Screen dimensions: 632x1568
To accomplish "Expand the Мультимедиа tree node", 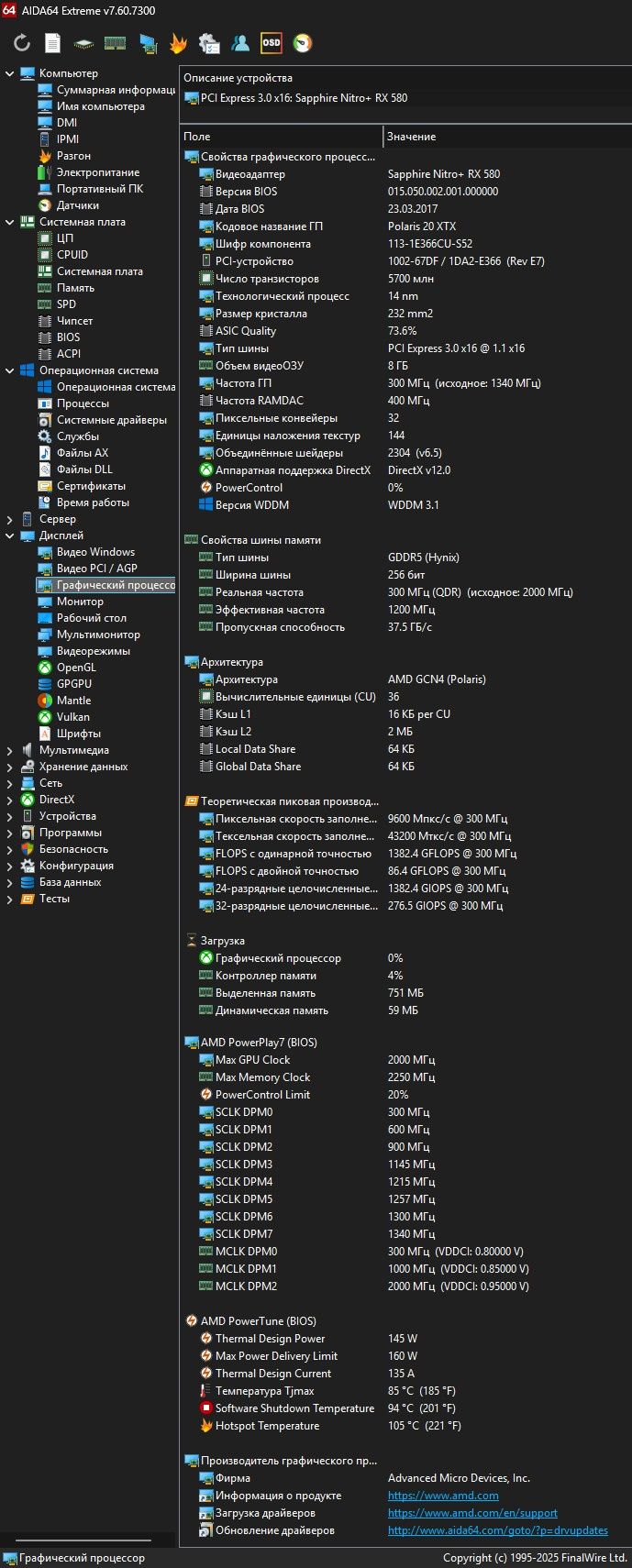I will 10,750.
